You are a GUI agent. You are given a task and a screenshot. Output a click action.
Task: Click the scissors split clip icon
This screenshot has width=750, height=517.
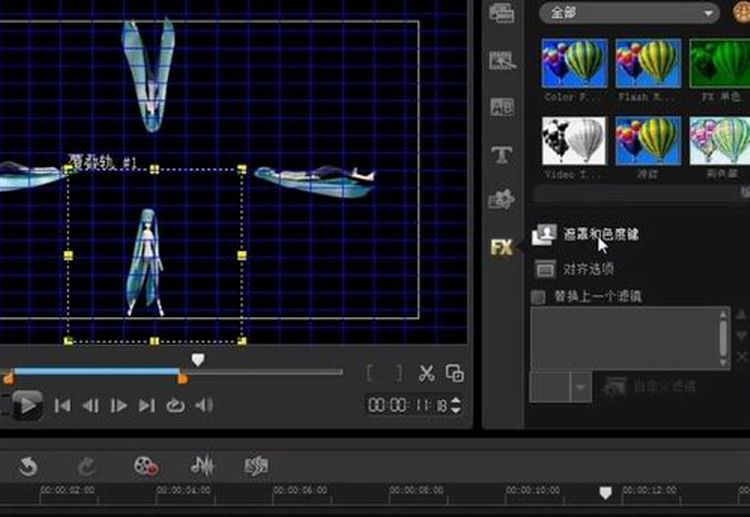pos(426,373)
